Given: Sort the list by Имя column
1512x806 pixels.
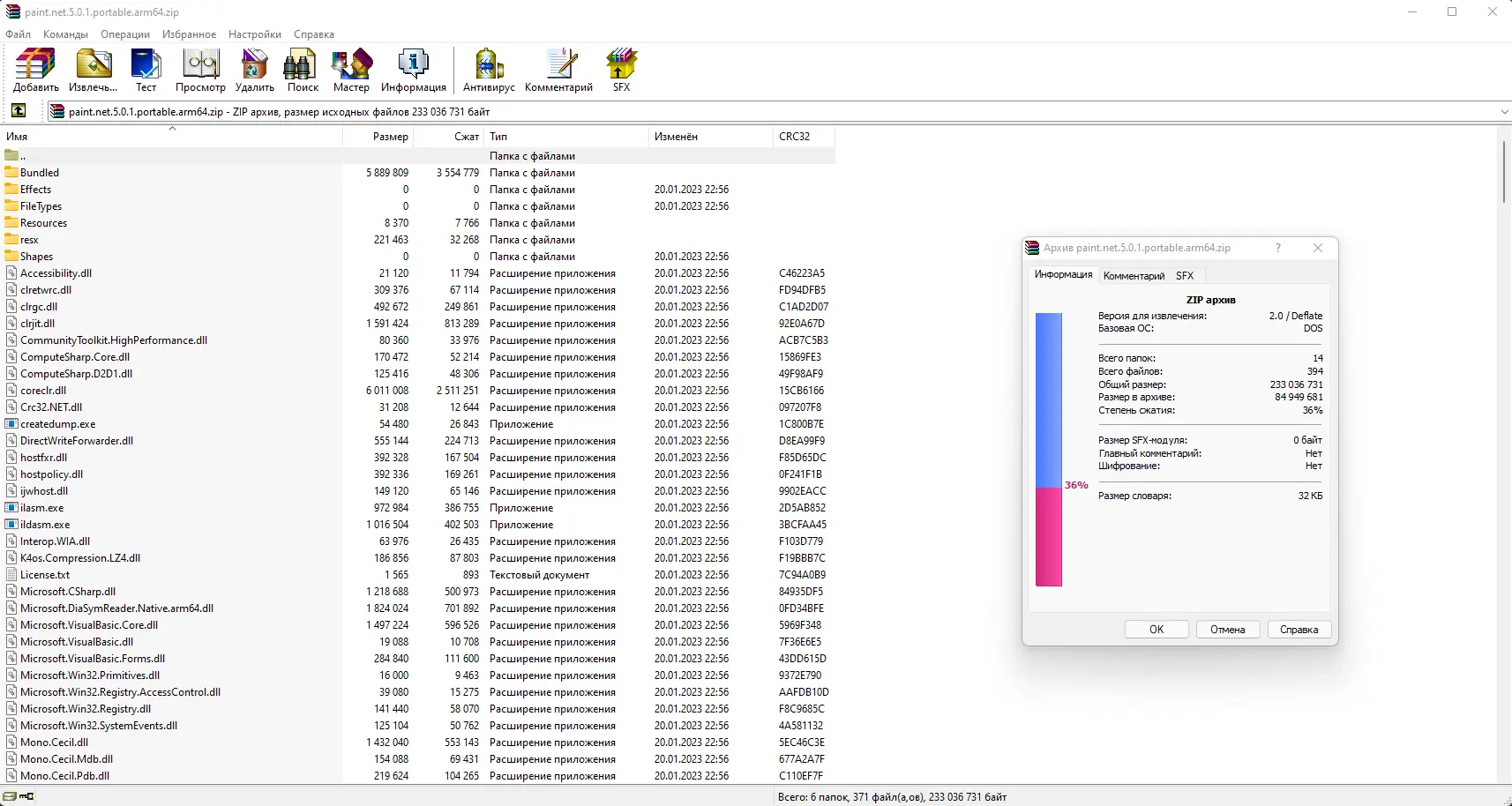Looking at the screenshot, I should 172,137.
